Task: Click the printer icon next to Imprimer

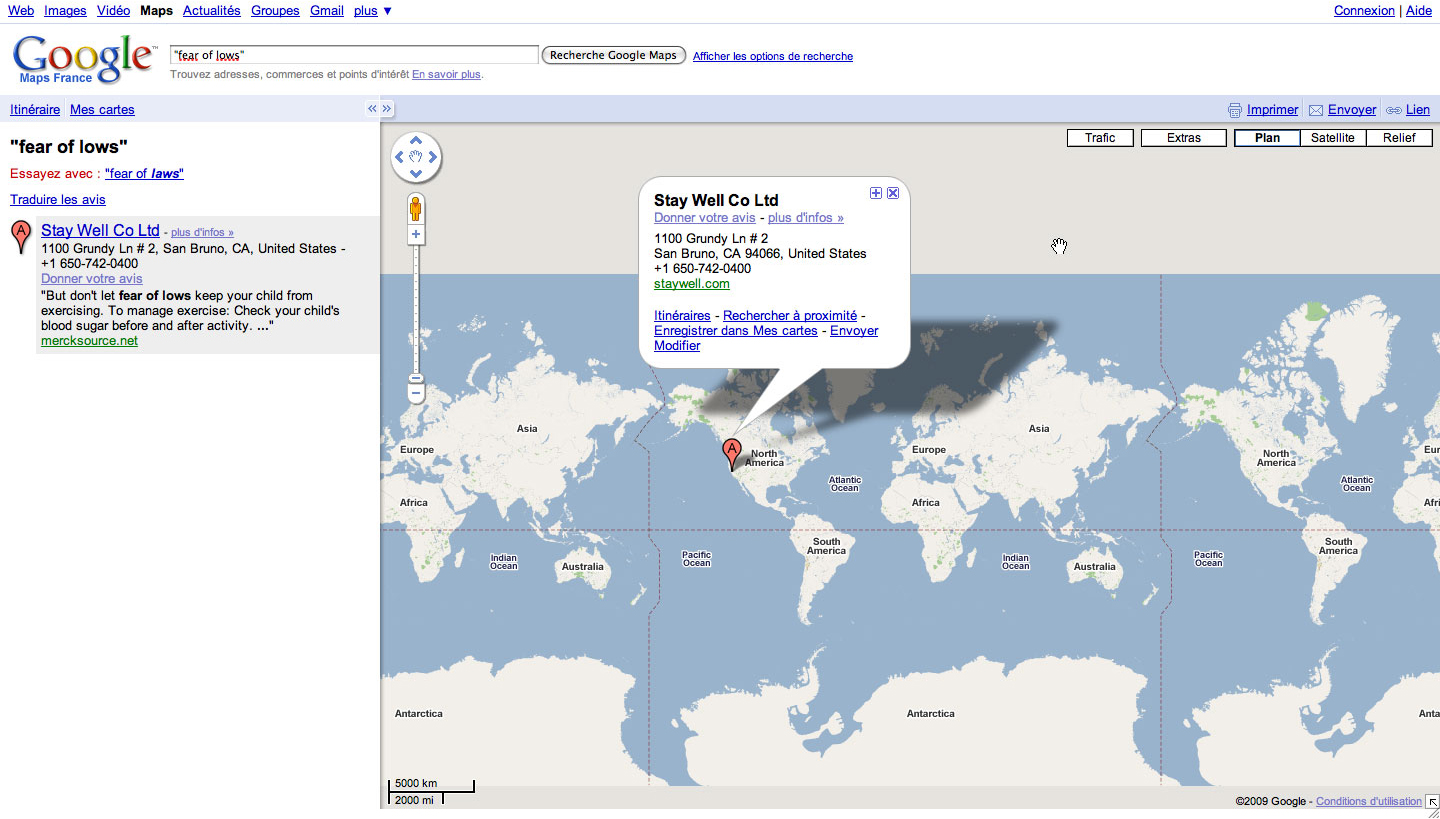Action: coord(1235,110)
